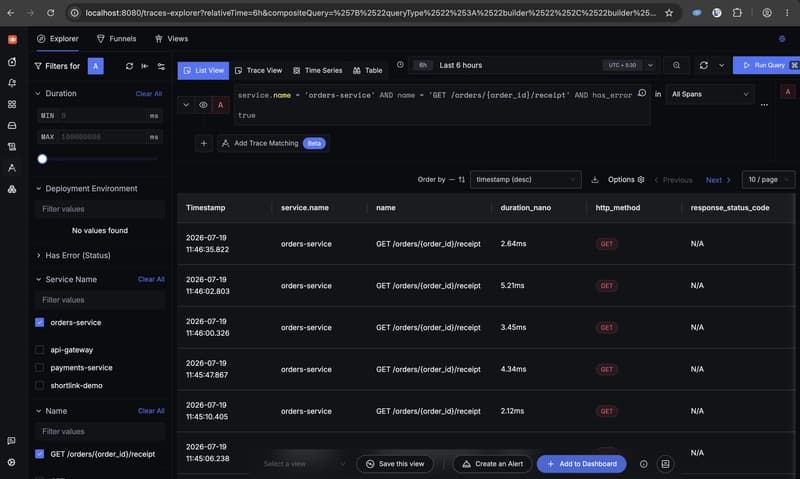
Task: Reset filters with the sync icon
Action: (x=129, y=66)
